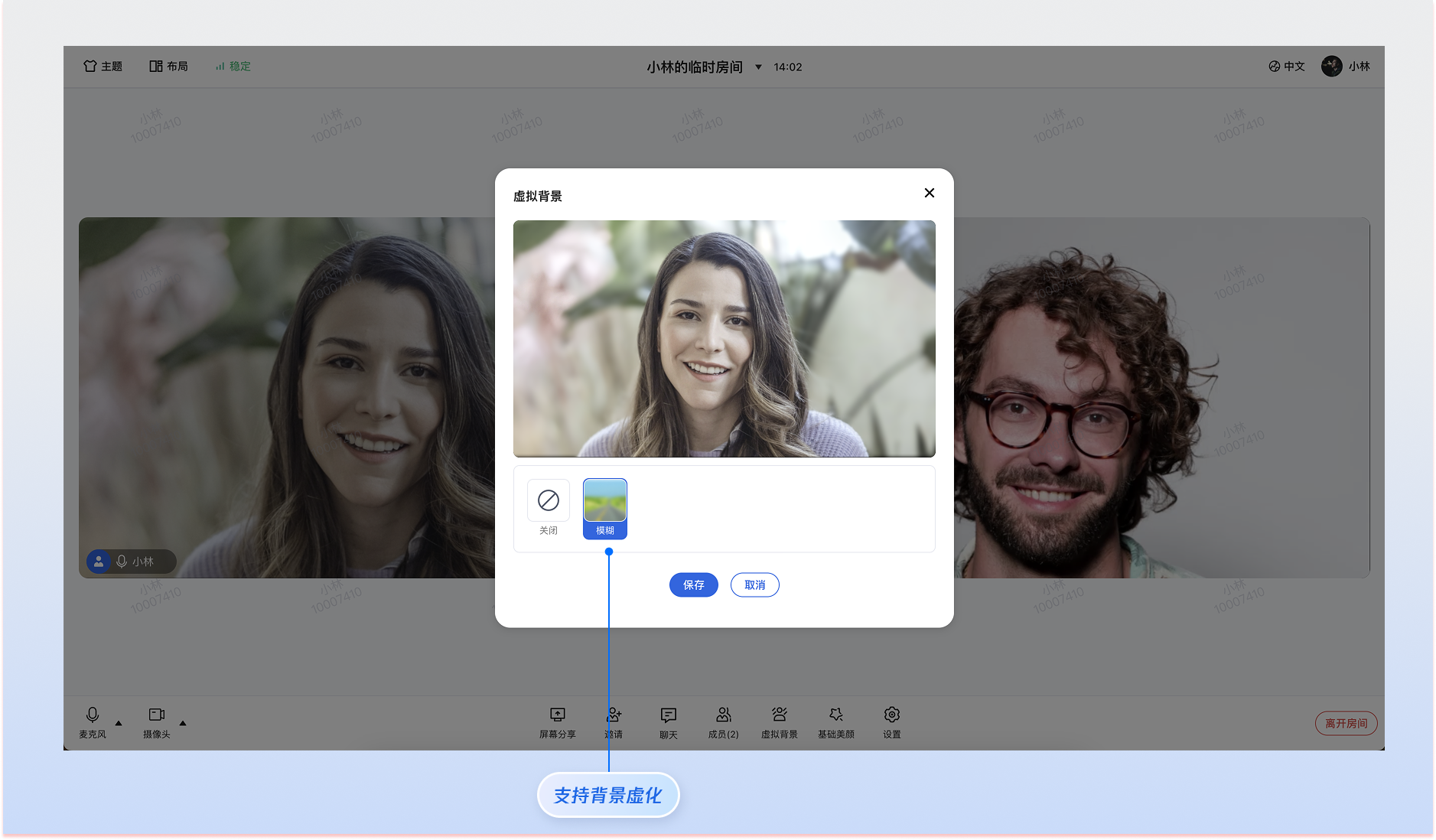This screenshot has width=1436, height=840.
Task: Open the theme (主题) menu
Action: coord(103,67)
